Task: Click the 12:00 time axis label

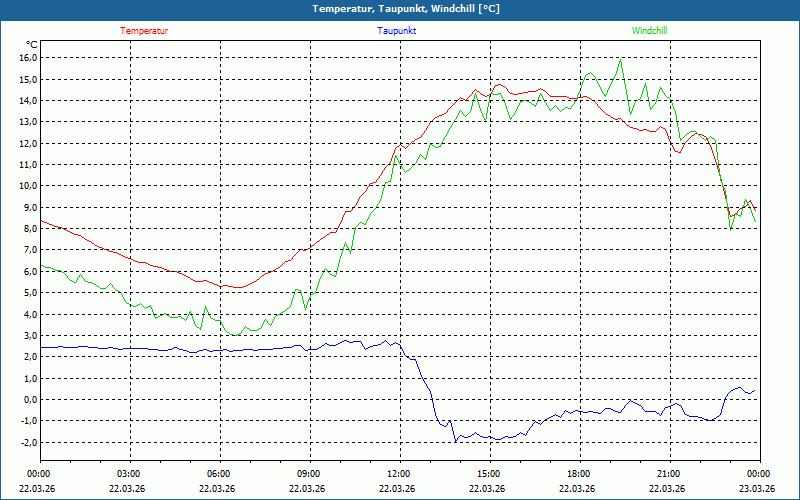Action: tap(397, 474)
